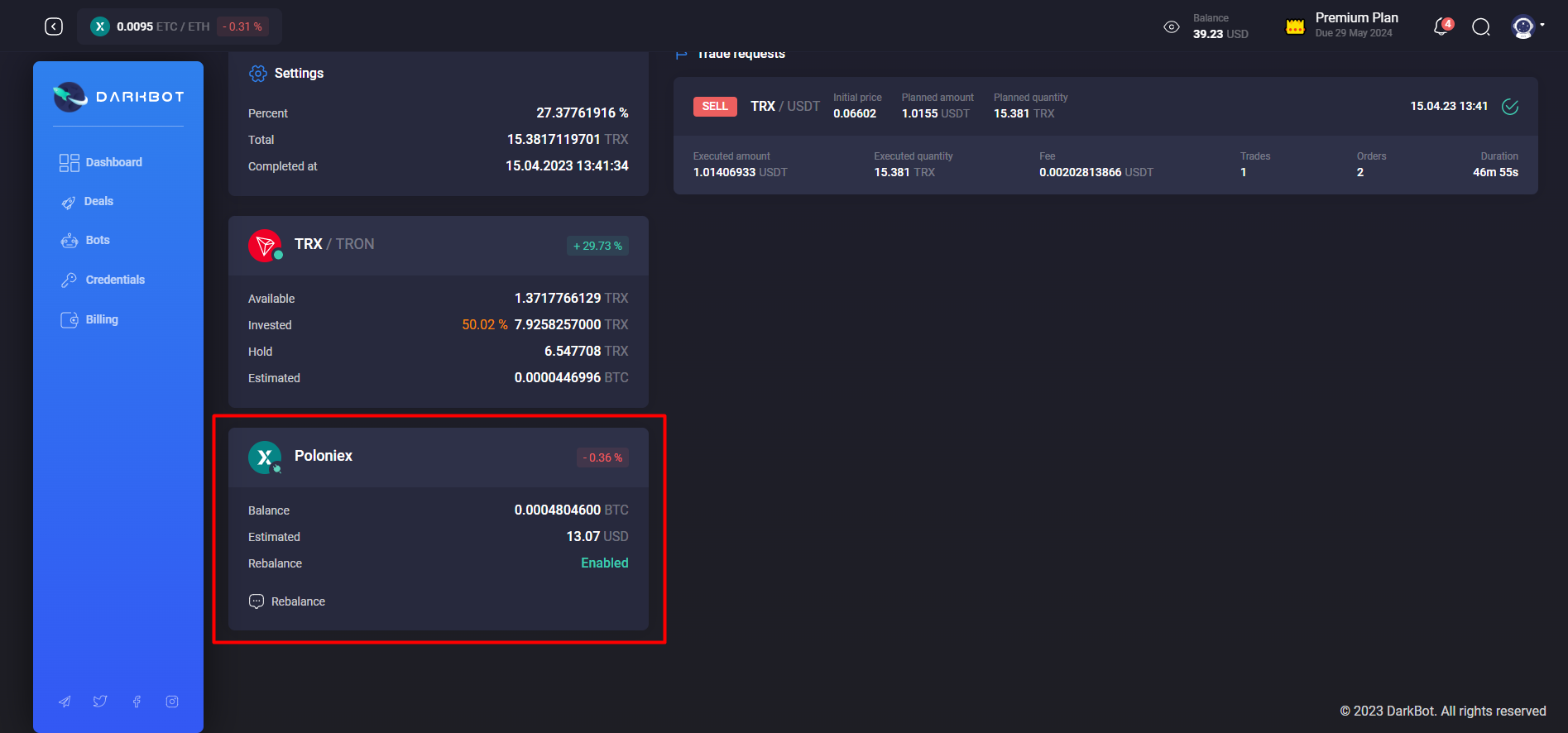The width and height of the screenshot is (1568, 733).
Task: Click the +29.73 % TRX badge
Action: (x=597, y=246)
